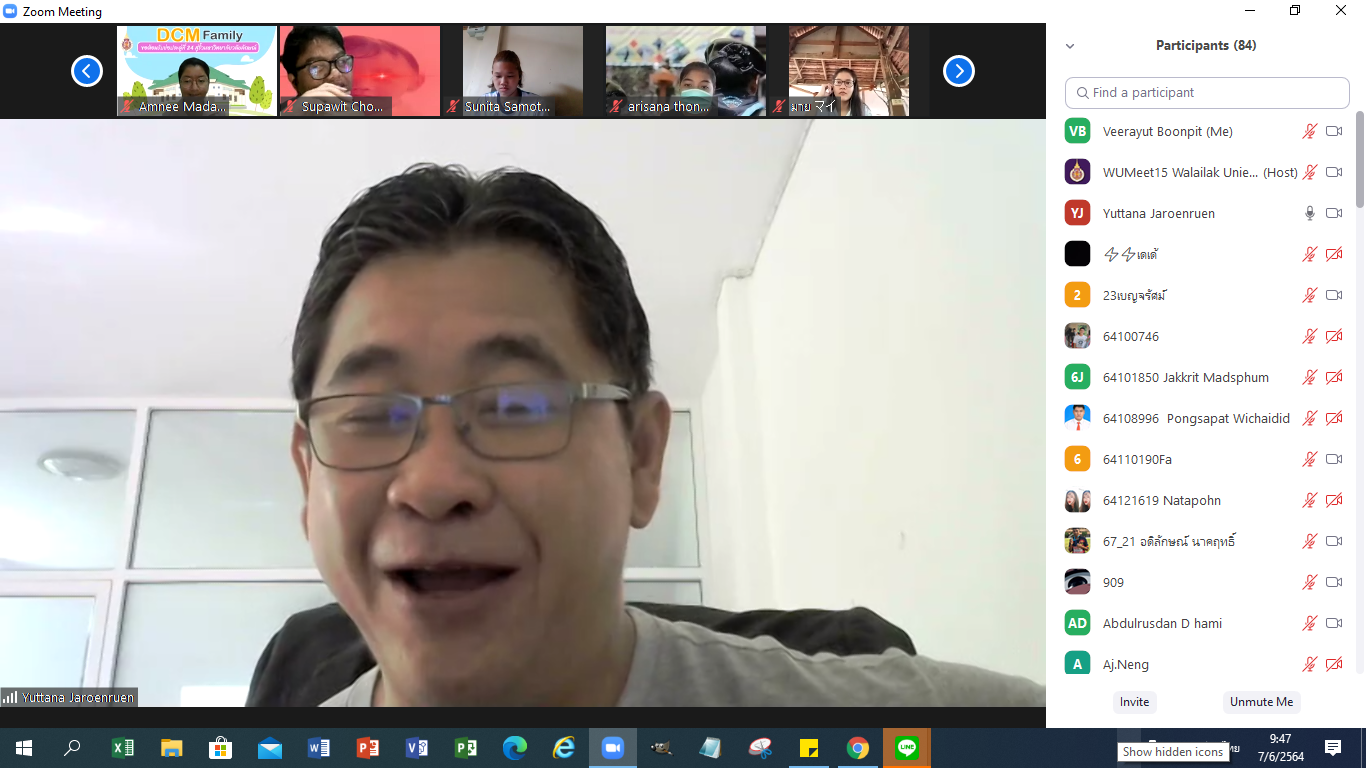Click the WUMeet15 host muted mic icon
Viewport: 1366px width, 768px height.
pos(1309,172)
